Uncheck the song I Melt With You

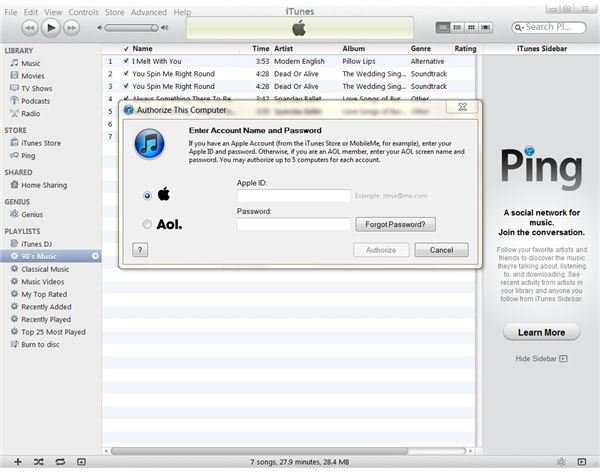point(126,61)
